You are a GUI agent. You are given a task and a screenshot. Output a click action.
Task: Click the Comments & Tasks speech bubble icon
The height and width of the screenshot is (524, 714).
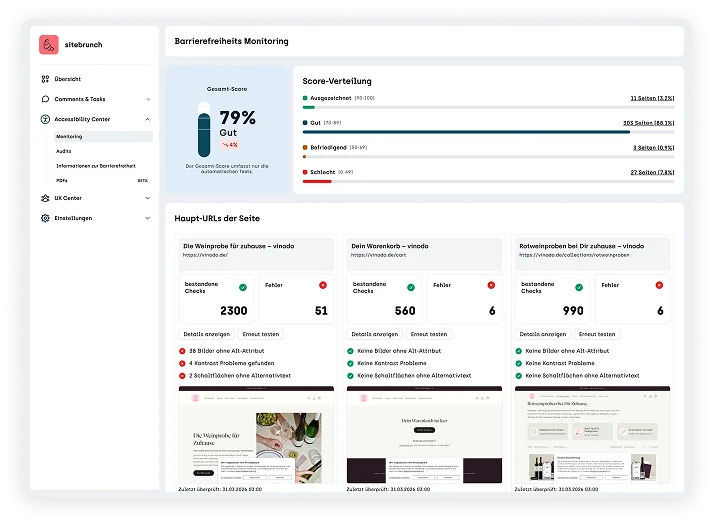[45, 99]
